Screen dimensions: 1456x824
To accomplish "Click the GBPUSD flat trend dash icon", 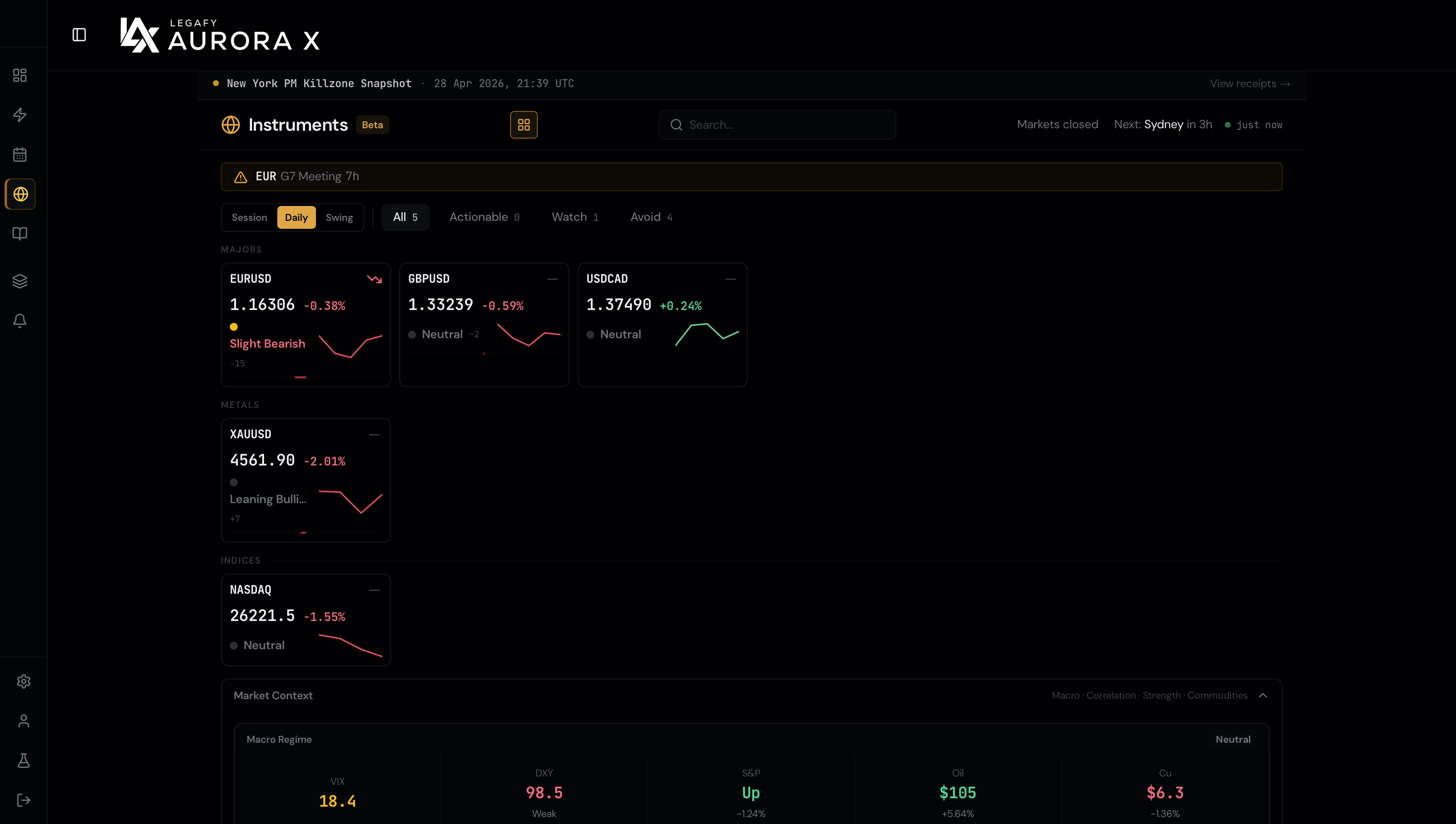I will point(552,279).
